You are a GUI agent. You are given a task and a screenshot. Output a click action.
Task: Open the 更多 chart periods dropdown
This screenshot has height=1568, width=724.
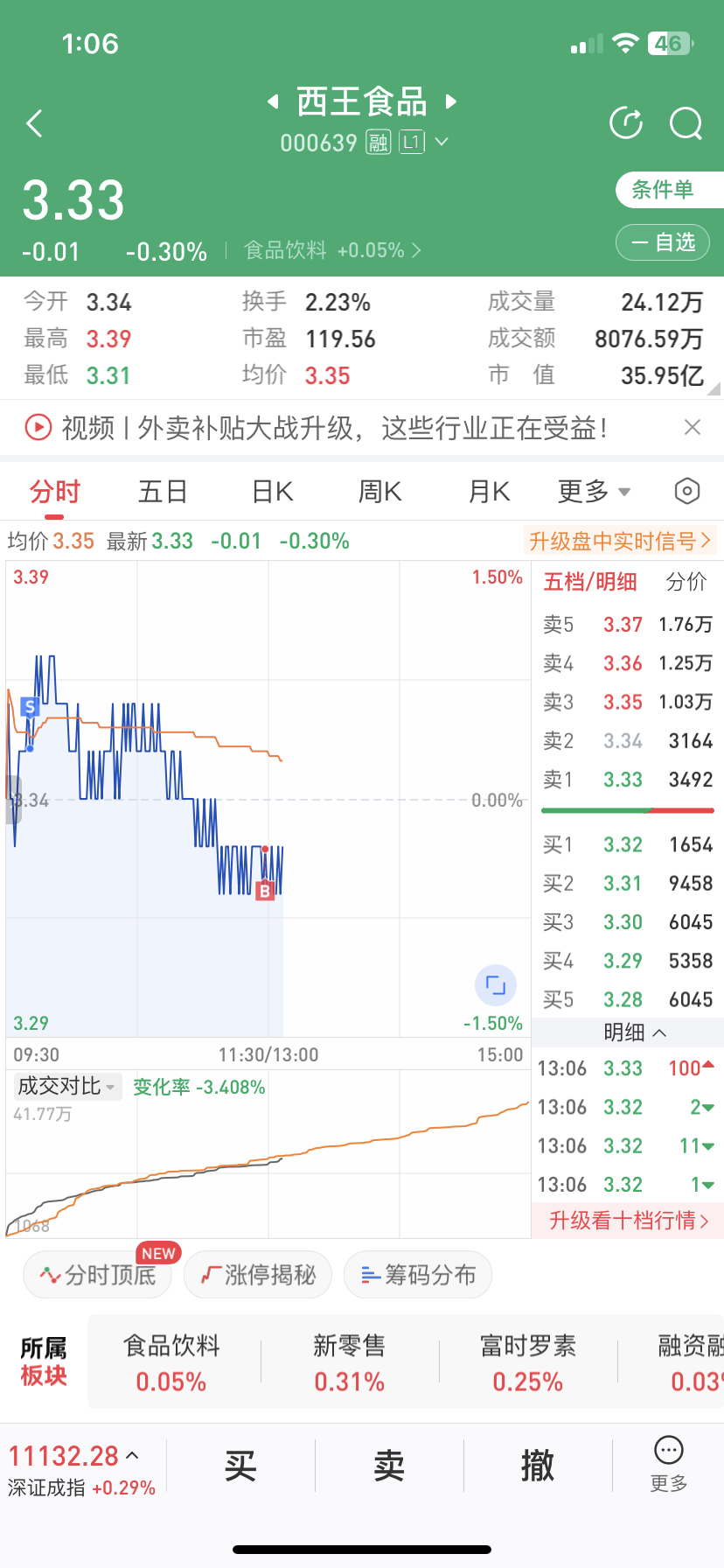tap(595, 492)
